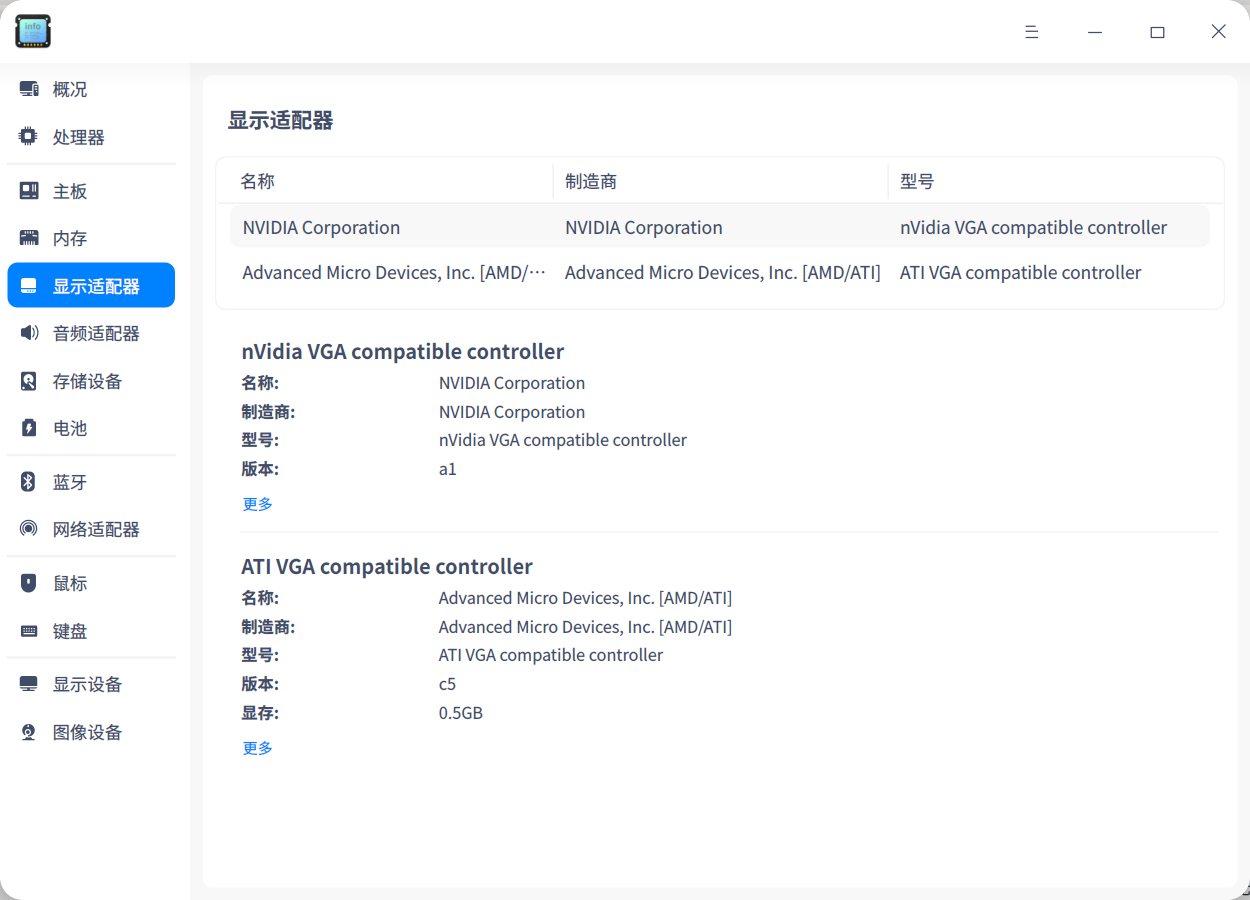View the 显示设备 page

coord(88,684)
